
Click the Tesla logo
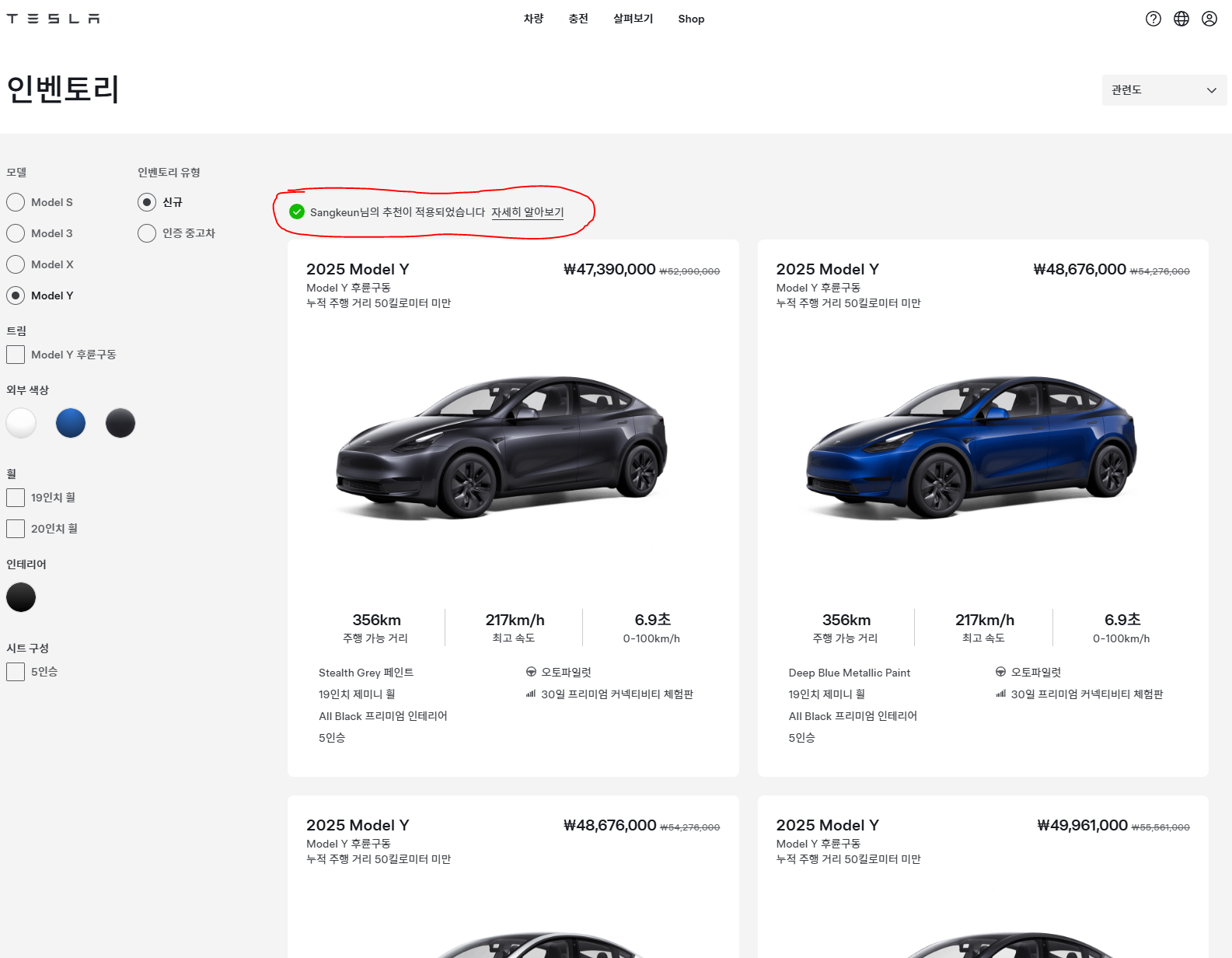click(53, 19)
